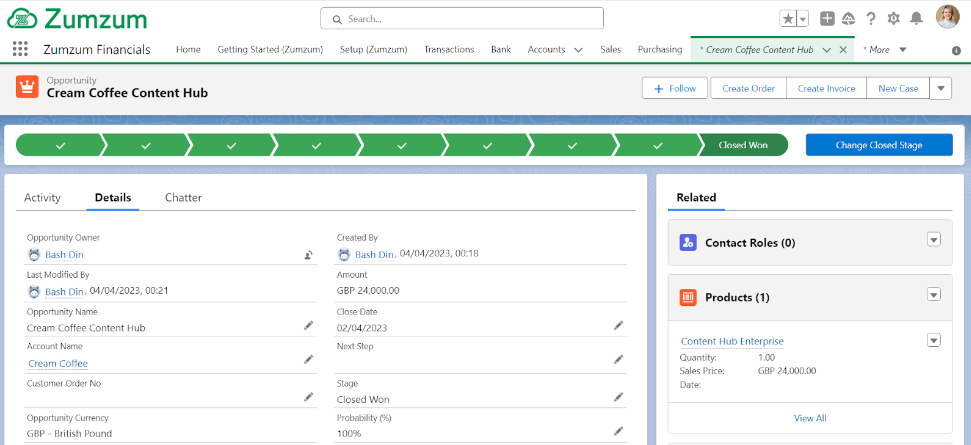Click in the global Search field
Screen dimensions: 971x445
point(462,19)
